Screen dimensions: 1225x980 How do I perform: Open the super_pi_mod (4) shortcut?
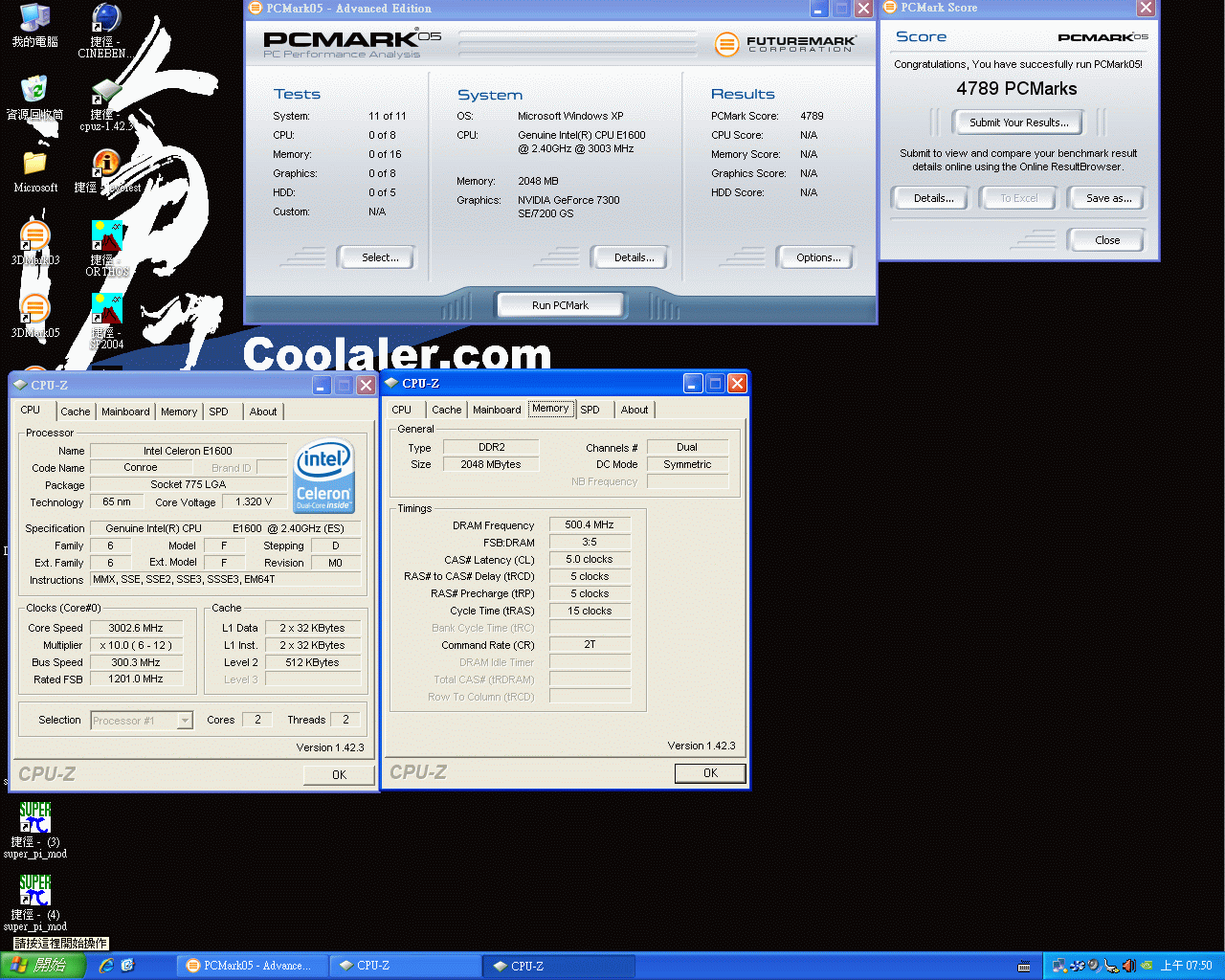(x=34, y=903)
